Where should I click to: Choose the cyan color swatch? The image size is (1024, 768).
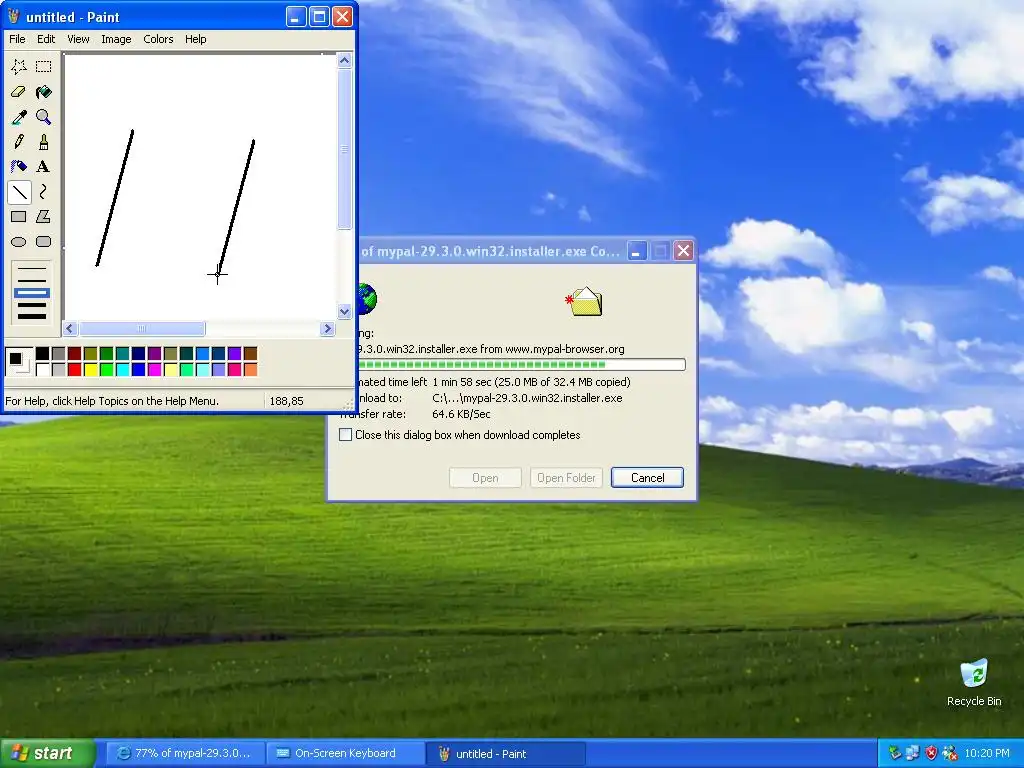tap(122, 370)
